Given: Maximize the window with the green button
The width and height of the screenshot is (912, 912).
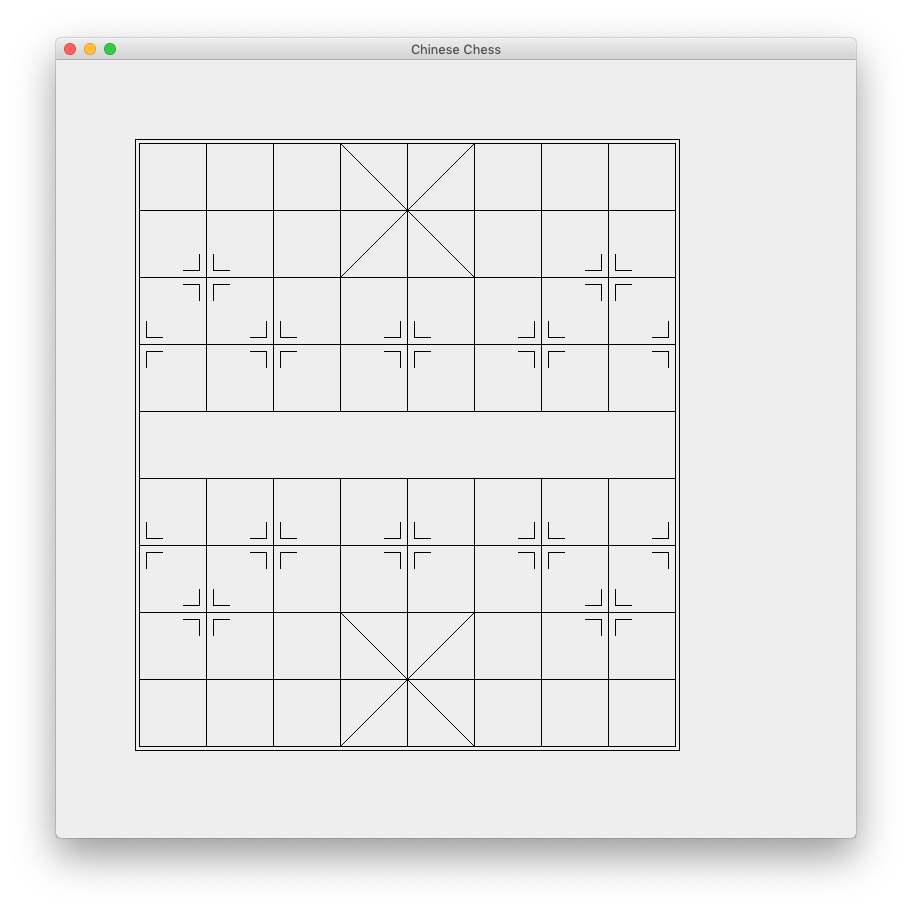Looking at the screenshot, I should click(110, 49).
